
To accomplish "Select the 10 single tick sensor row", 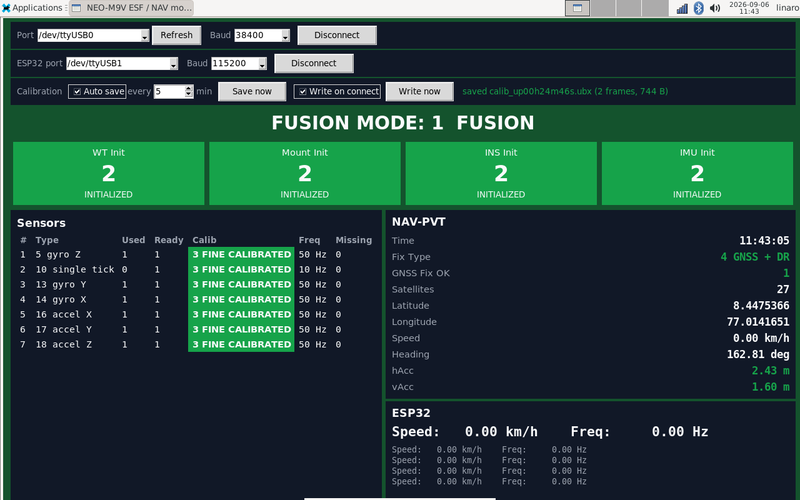I will [196, 269].
